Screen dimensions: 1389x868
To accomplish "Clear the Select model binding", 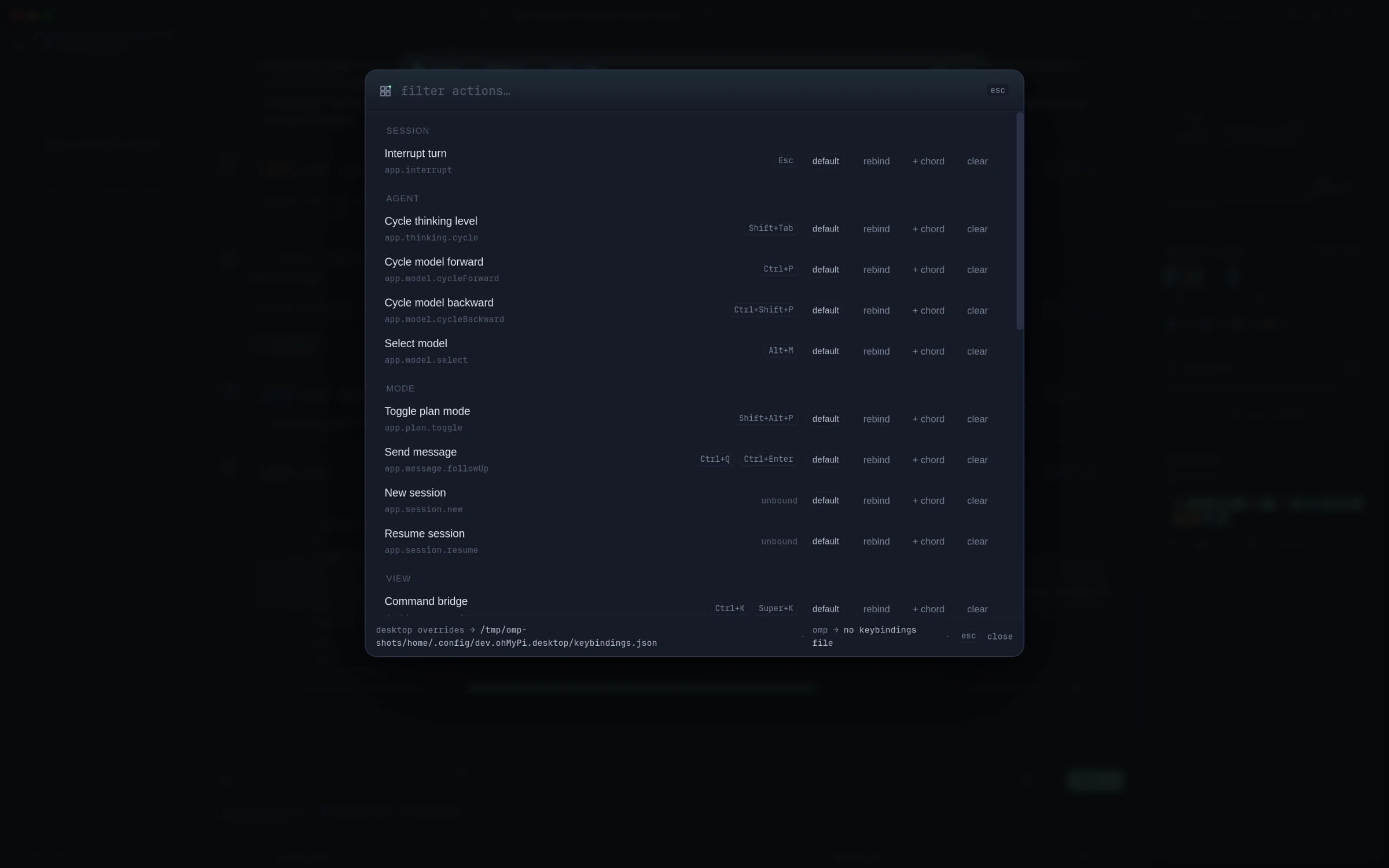I will pos(977,351).
